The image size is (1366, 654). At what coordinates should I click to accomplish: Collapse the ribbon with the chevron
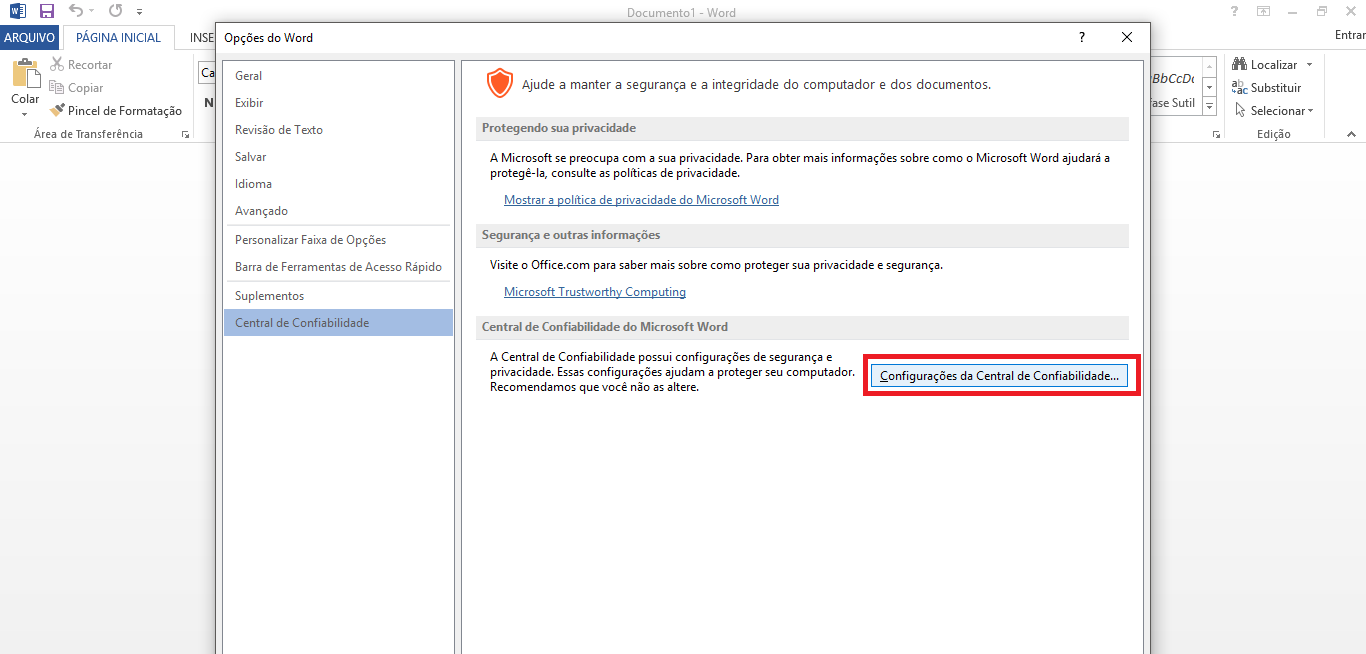tap(1350, 134)
